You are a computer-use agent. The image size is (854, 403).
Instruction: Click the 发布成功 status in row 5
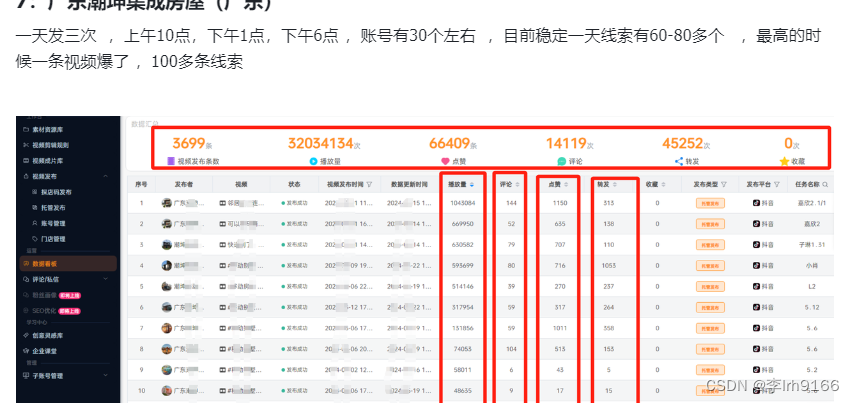(294, 286)
